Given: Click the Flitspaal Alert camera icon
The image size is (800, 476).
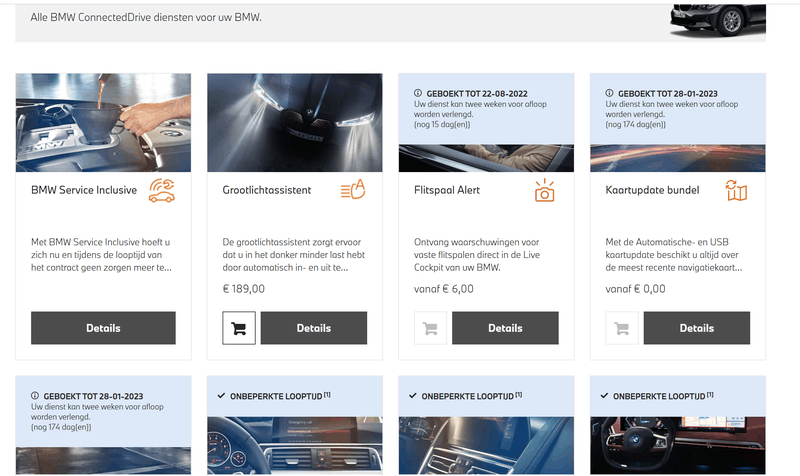Looking at the screenshot, I should coord(544,190).
